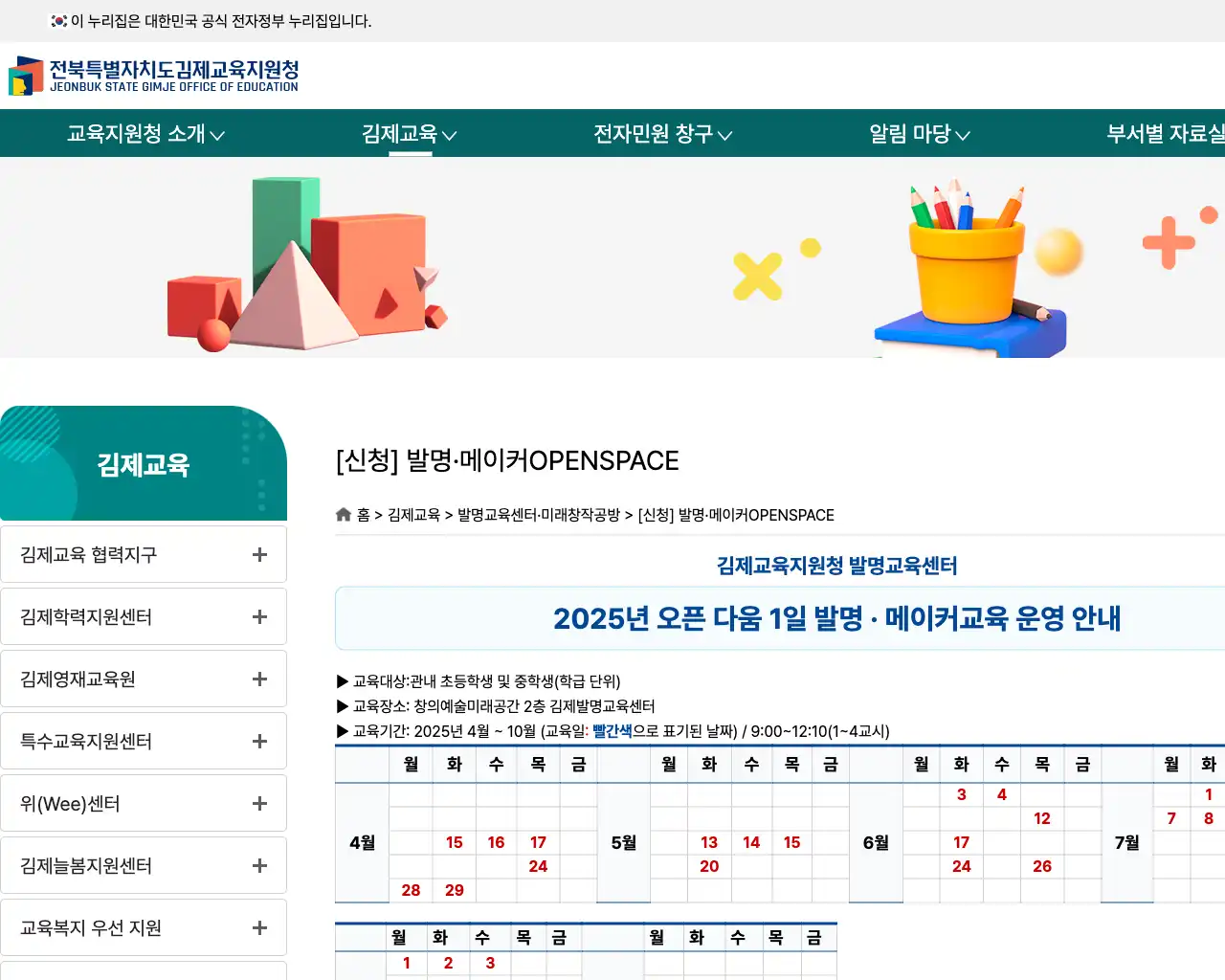Expand 김제영재교육원 with its plus icon
This screenshot has width=1225, height=980.
pos(259,679)
